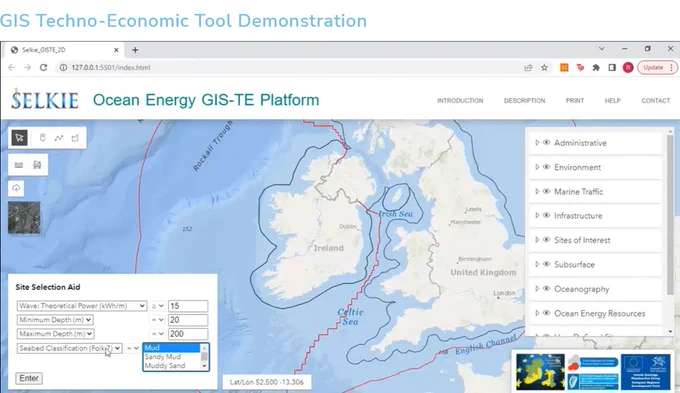Select Muddy Sand in seabed list
Image resolution: width=680 pixels, height=393 pixels.
pyautogui.click(x=172, y=366)
